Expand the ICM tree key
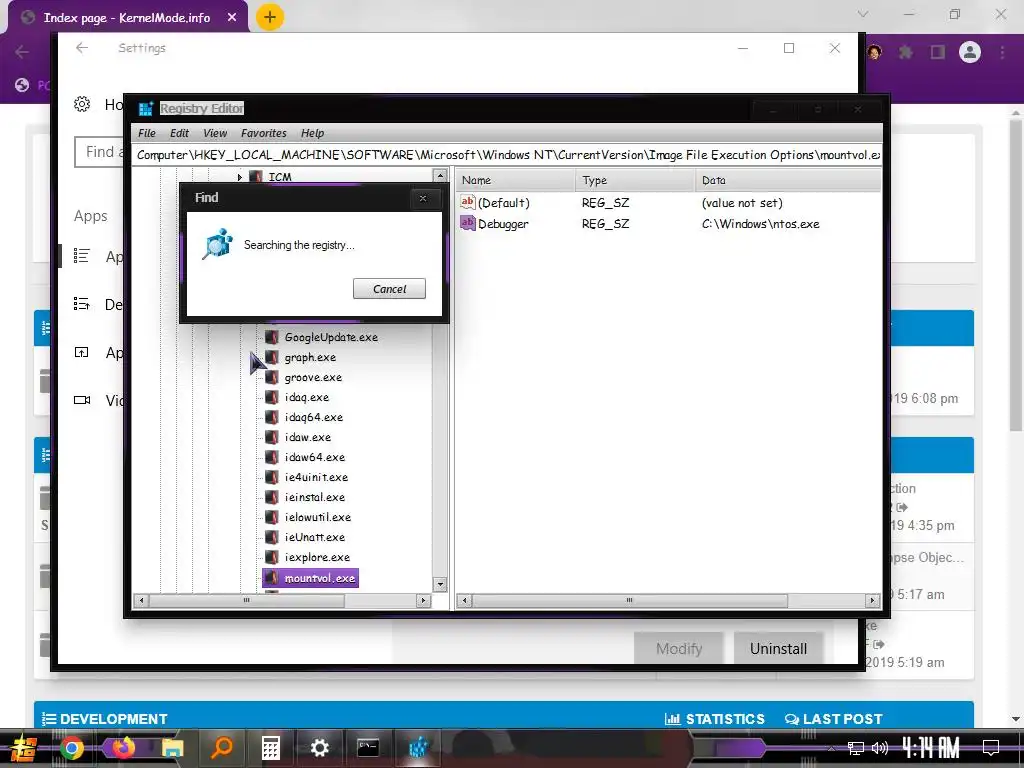This screenshot has height=768, width=1024. tap(240, 177)
